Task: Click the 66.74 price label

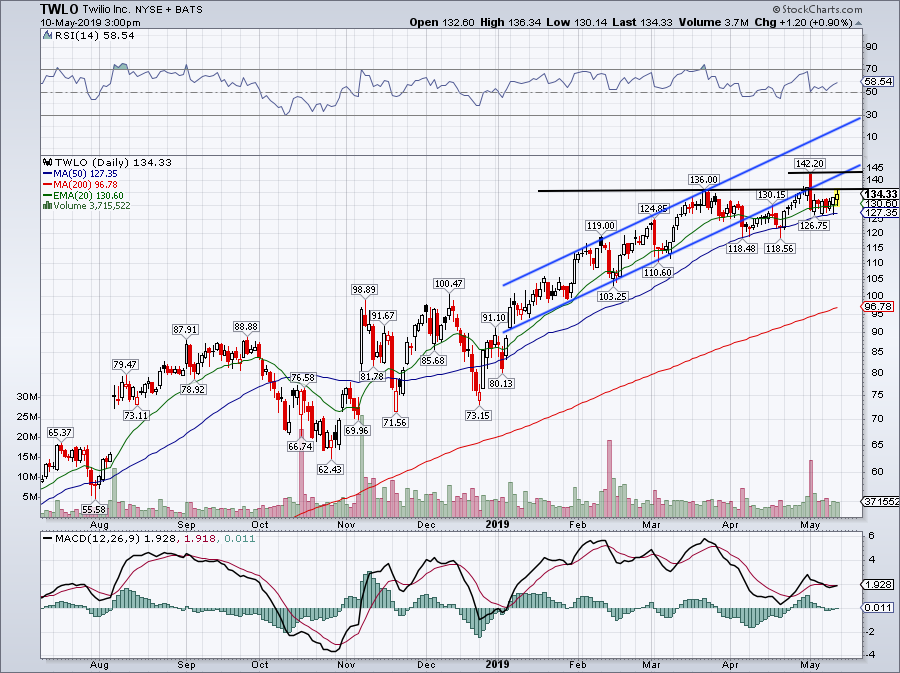Action: coord(300,446)
